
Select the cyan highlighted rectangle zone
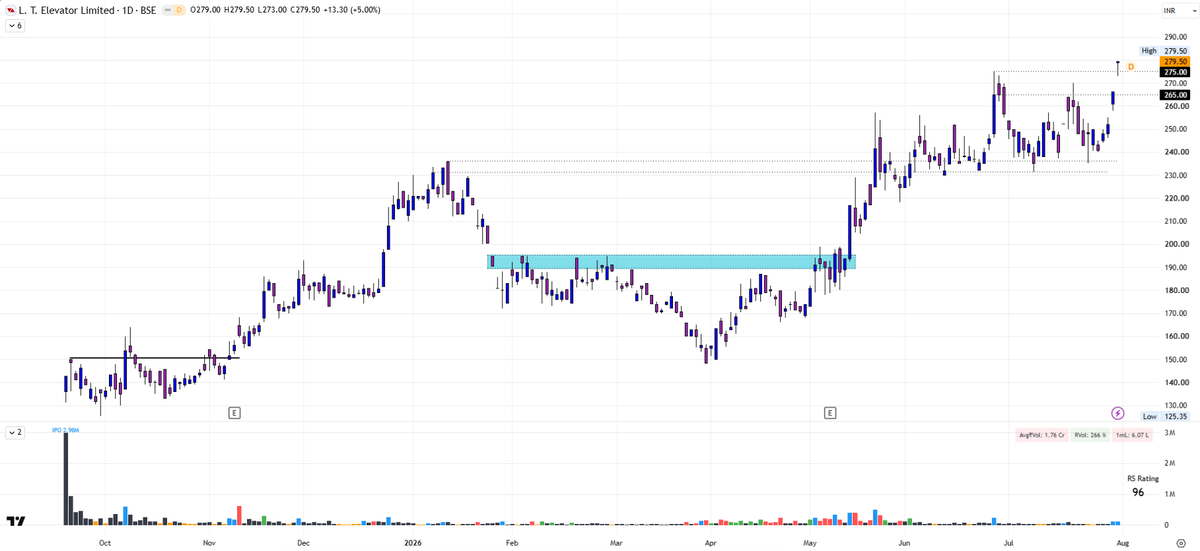click(672, 261)
